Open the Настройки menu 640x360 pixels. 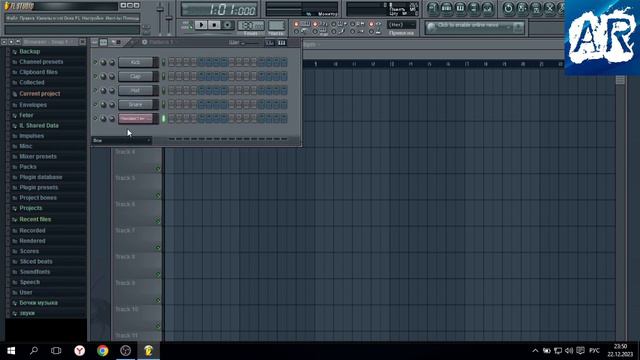tap(92, 18)
